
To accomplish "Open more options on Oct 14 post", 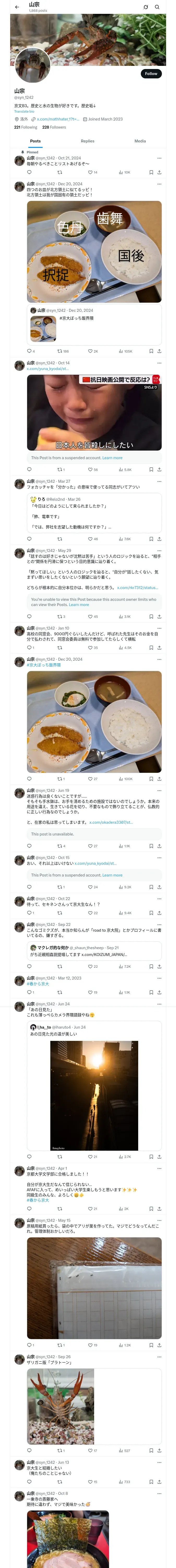I will pos(159,363).
